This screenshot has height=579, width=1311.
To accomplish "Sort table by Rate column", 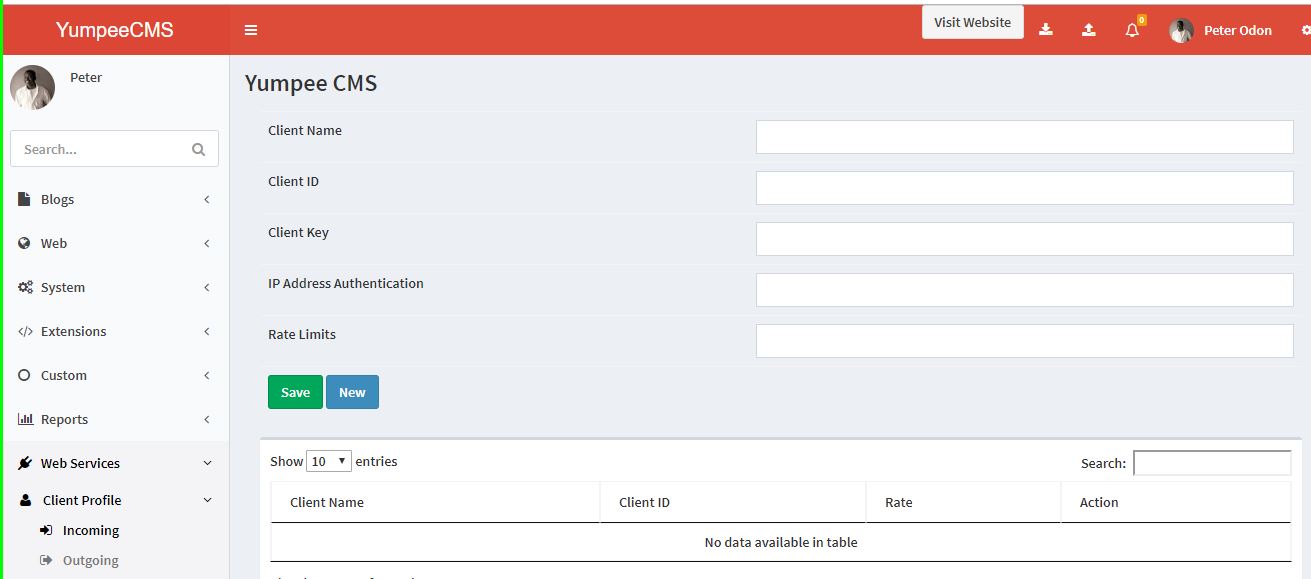I will click(x=963, y=502).
